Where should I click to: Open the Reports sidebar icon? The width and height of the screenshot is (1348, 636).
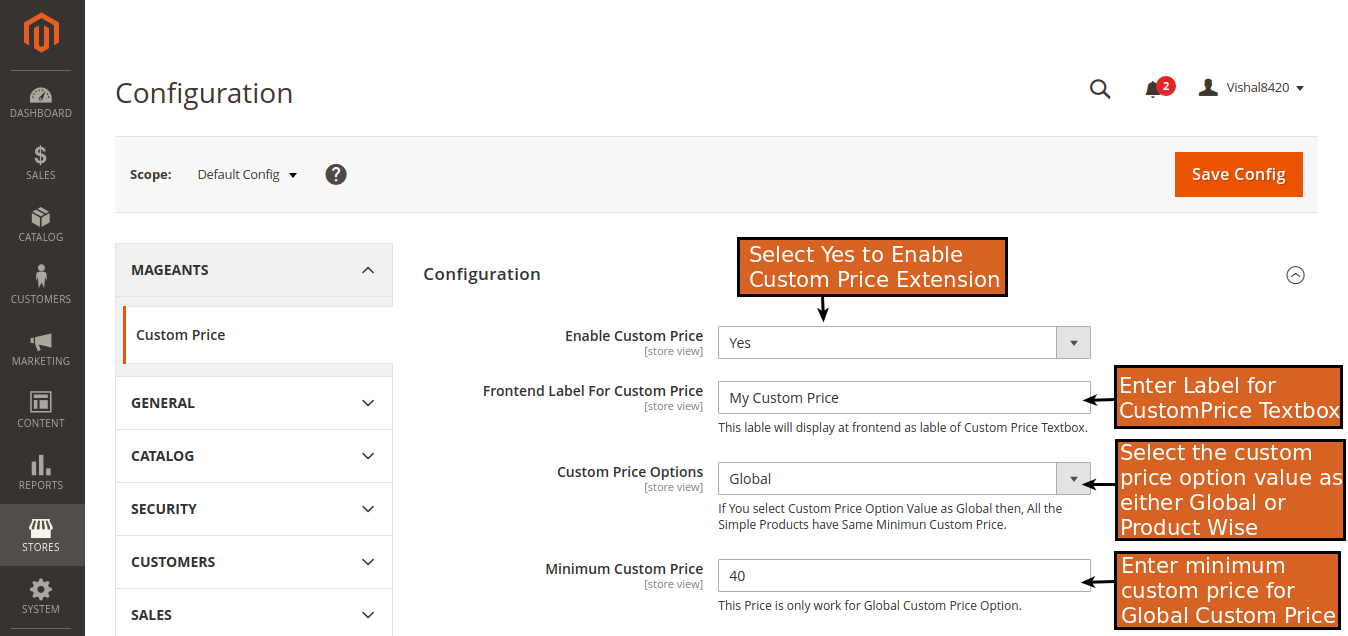point(40,472)
